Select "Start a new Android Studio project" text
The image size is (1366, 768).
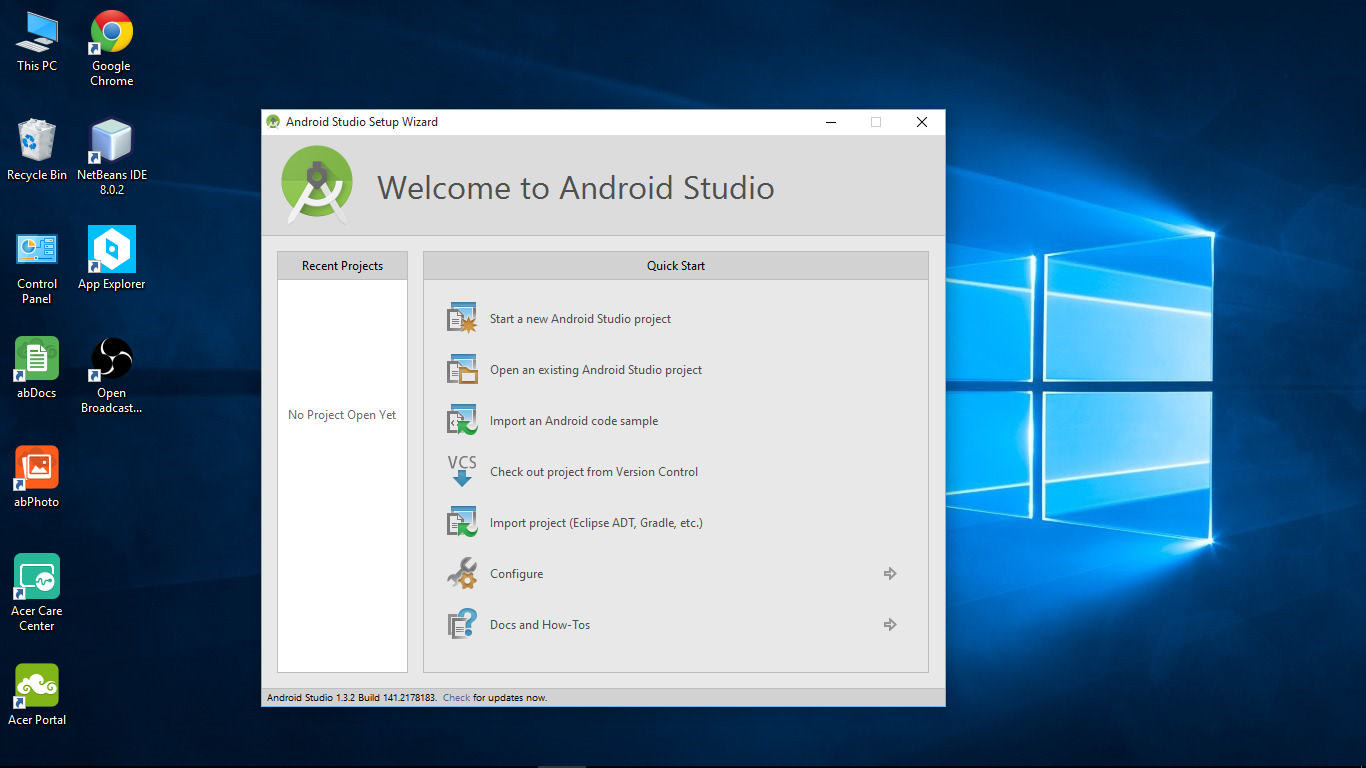pos(580,319)
